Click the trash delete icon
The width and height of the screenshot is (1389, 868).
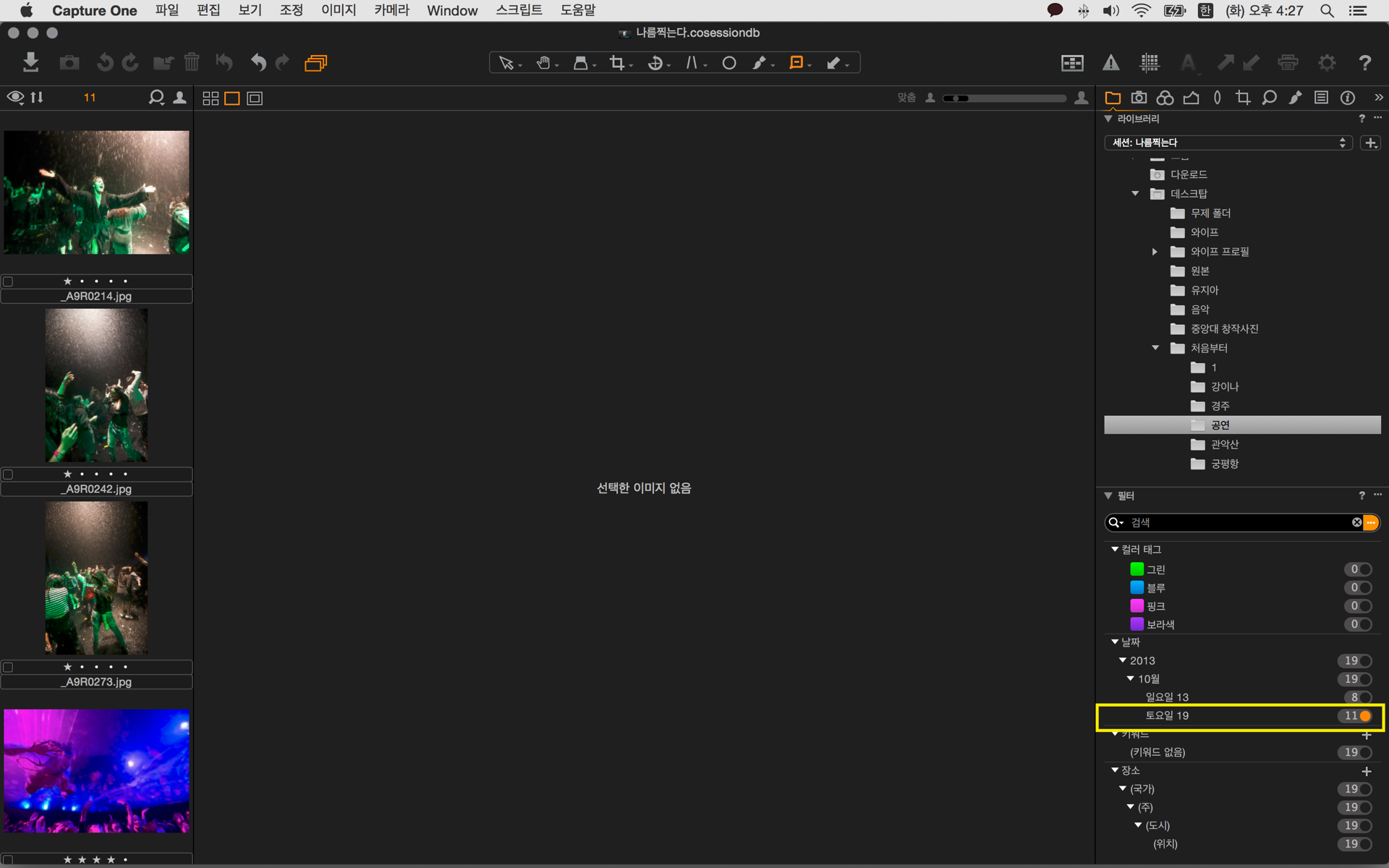point(191,62)
